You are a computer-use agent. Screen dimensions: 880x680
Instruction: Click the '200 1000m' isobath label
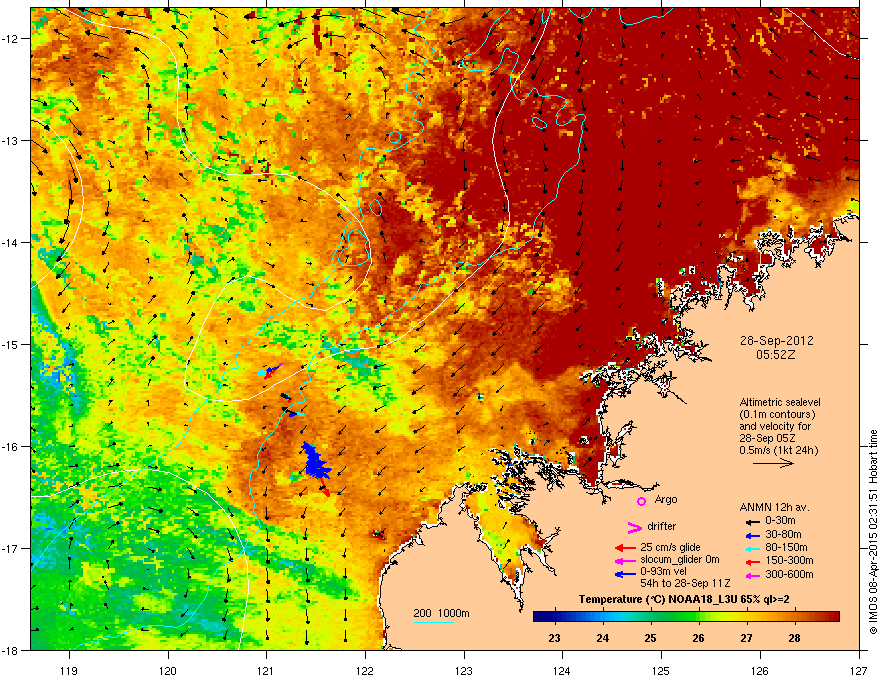click(x=441, y=613)
